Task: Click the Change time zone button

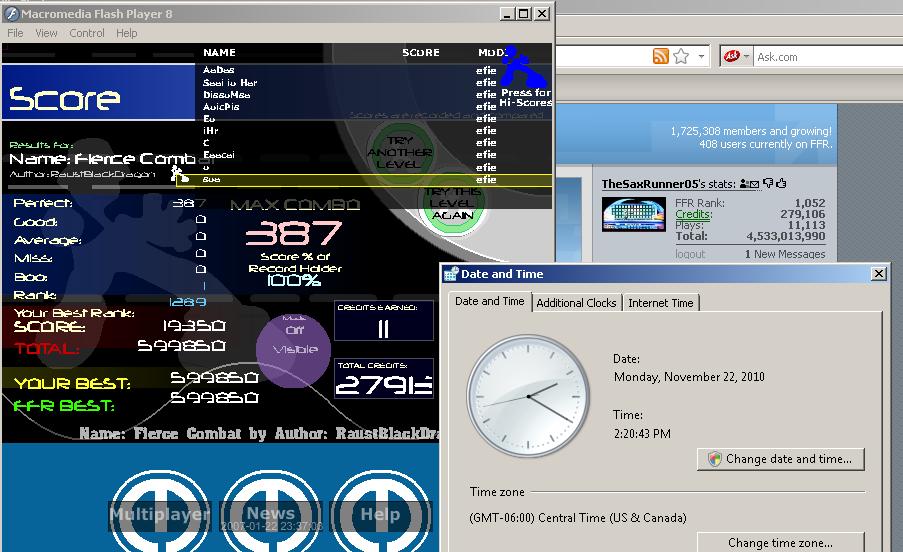Action: tap(780, 542)
